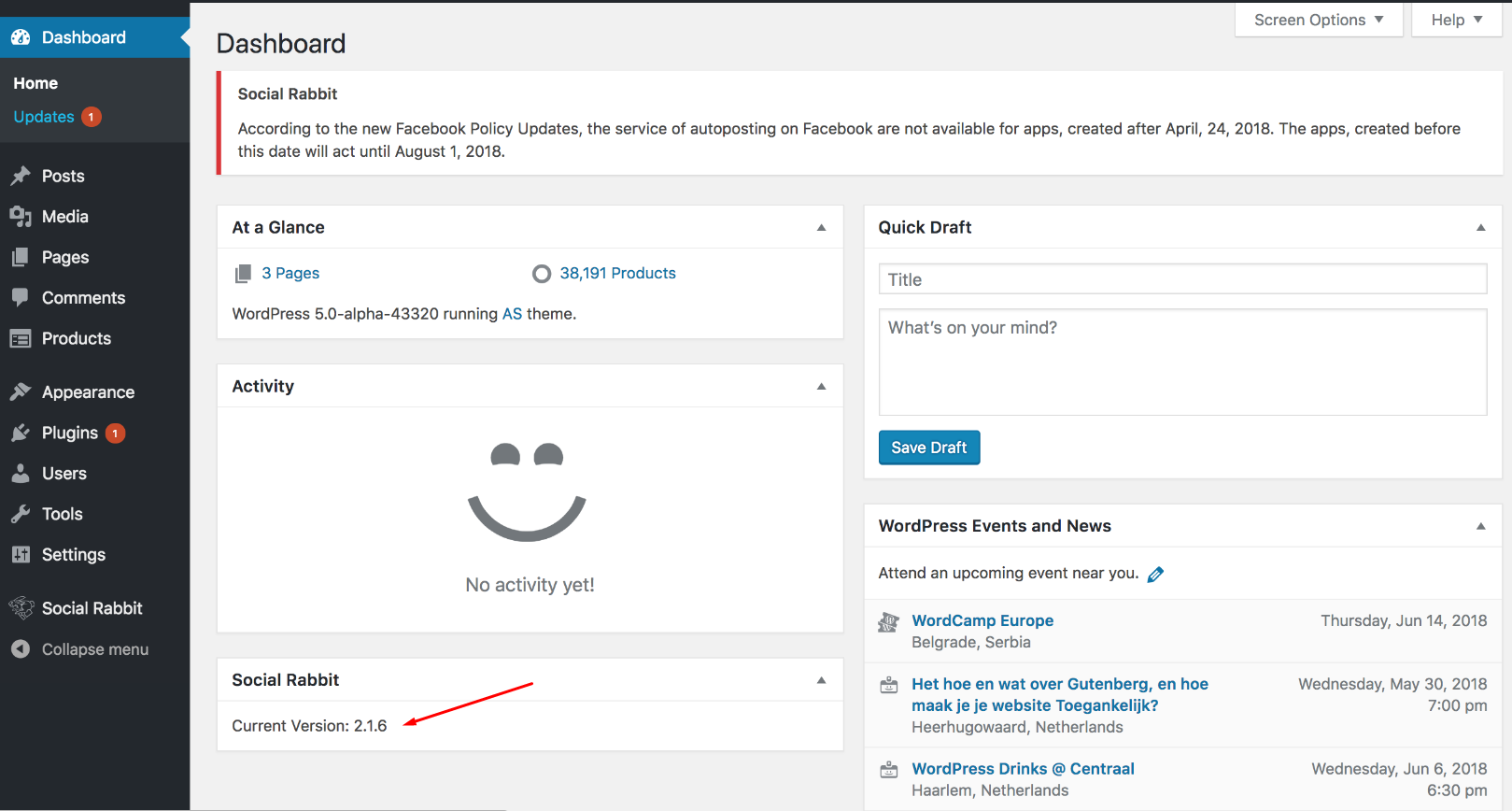Click Collapse menu text
This screenshot has height=811, width=1512.
[95, 649]
